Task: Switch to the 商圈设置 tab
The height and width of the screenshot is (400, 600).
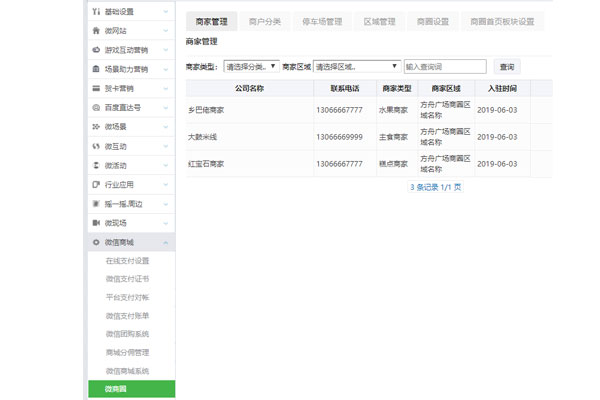Action: tap(433, 21)
